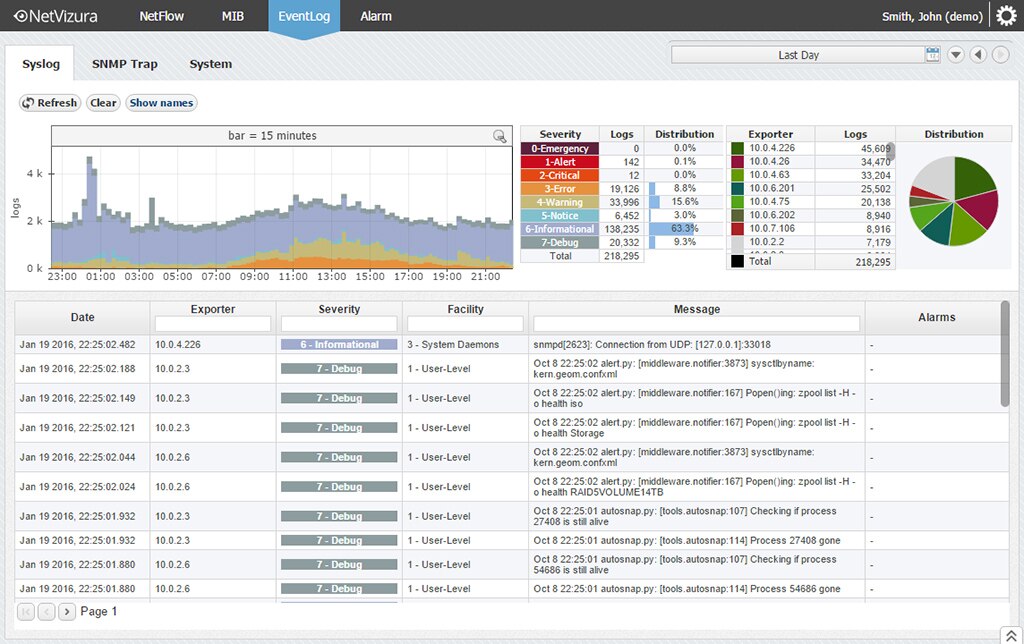The width and height of the screenshot is (1024, 644).
Task: Select the 4-Warning severity color label
Action: pyautogui.click(x=560, y=202)
